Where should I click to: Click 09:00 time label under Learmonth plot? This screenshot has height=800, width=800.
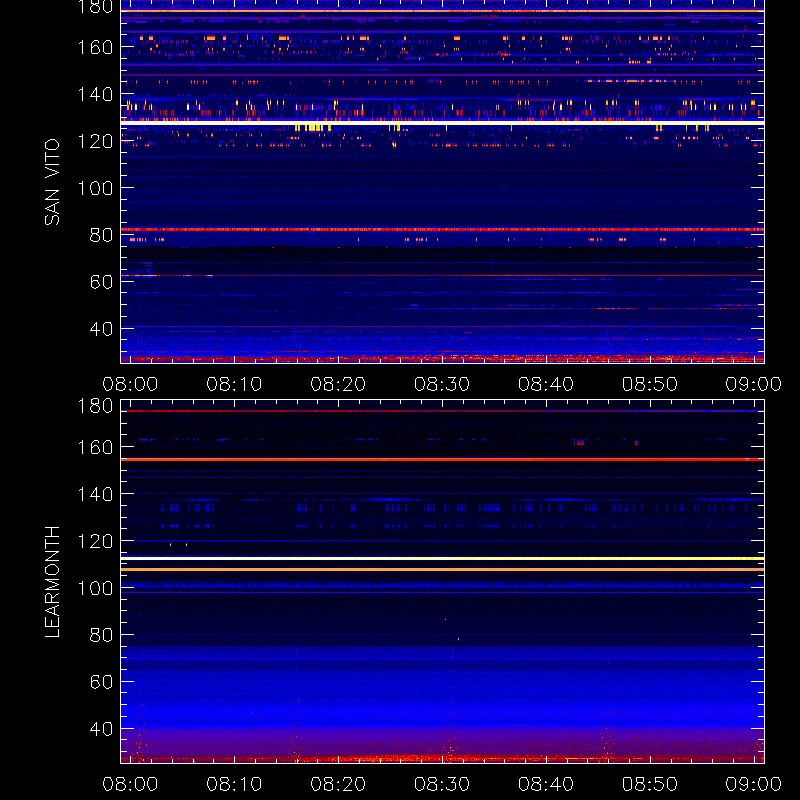pyautogui.click(x=754, y=784)
